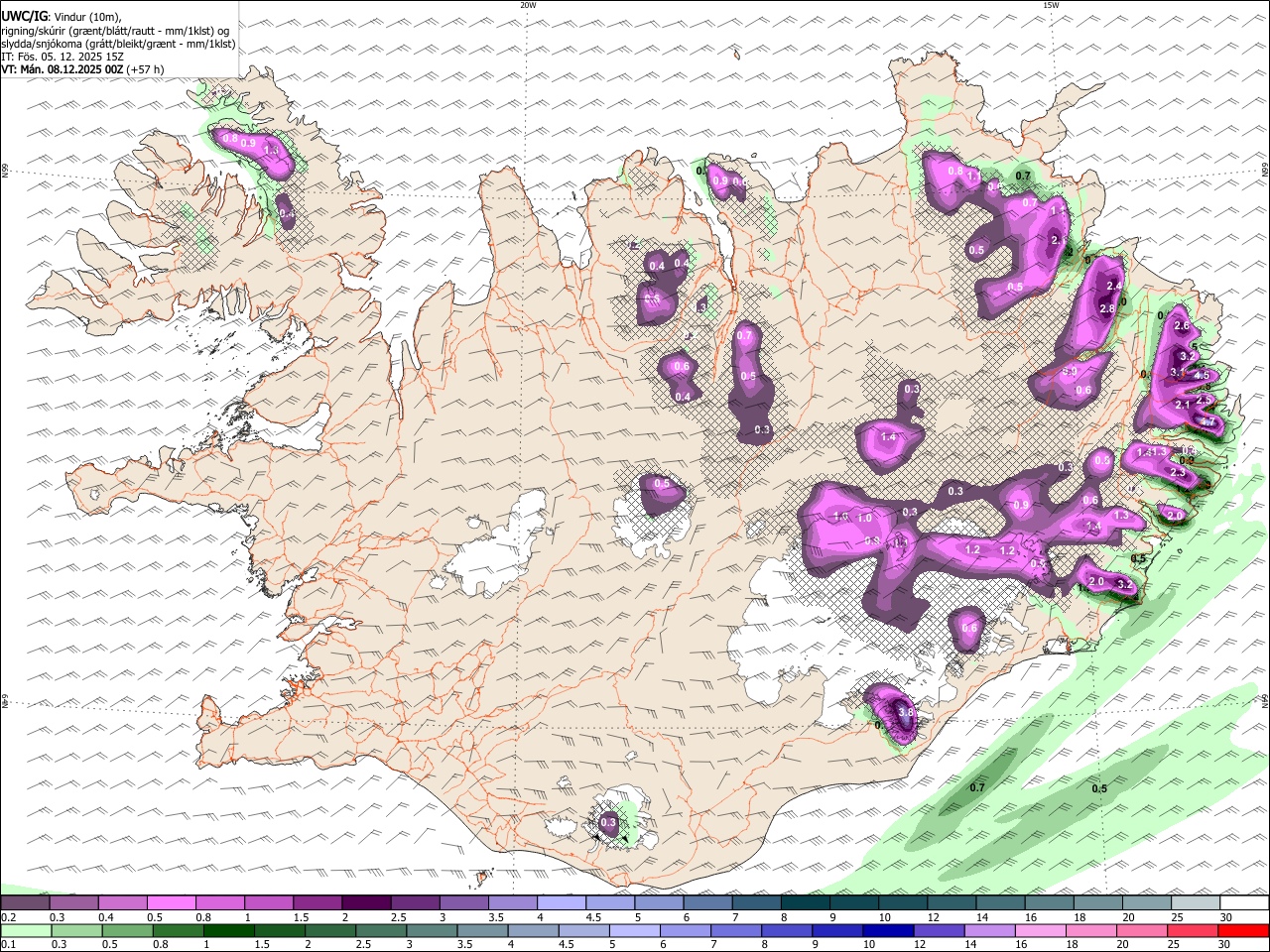Click the pale lavender 4–4.5 upper legend swatch
Image resolution: width=1270 pixels, height=952 pixels.
tap(561, 902)
